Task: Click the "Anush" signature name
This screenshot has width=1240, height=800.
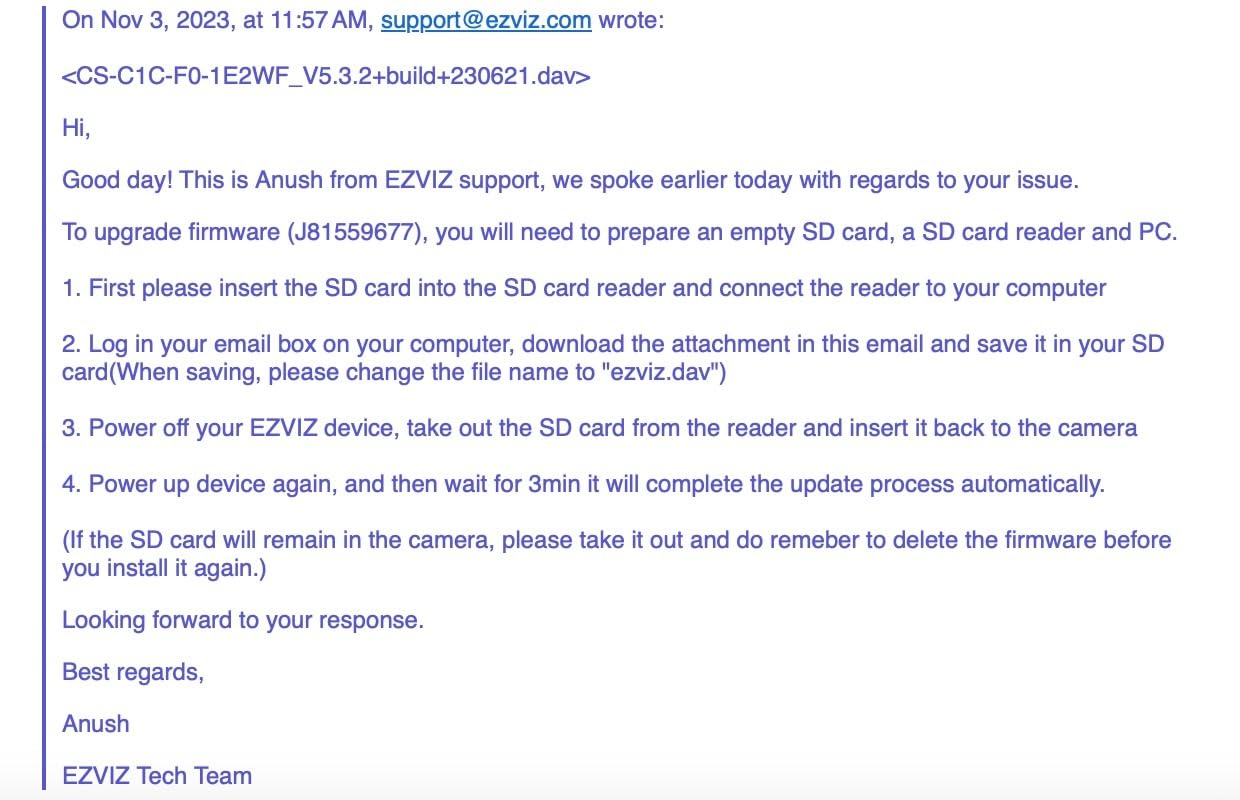Action: [x=96, y=723]
